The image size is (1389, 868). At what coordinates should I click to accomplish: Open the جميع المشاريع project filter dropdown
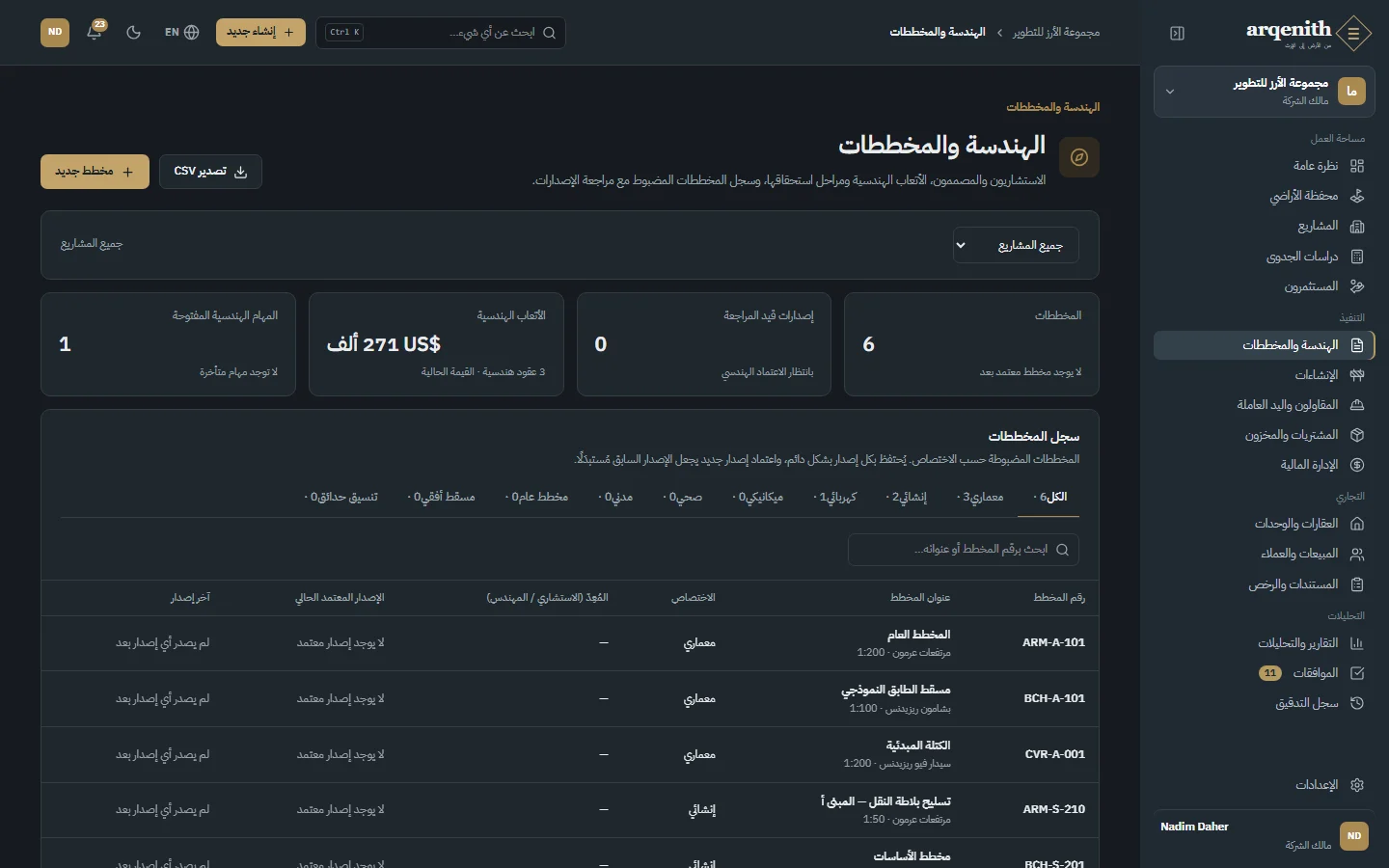[x=1016, y=245]
